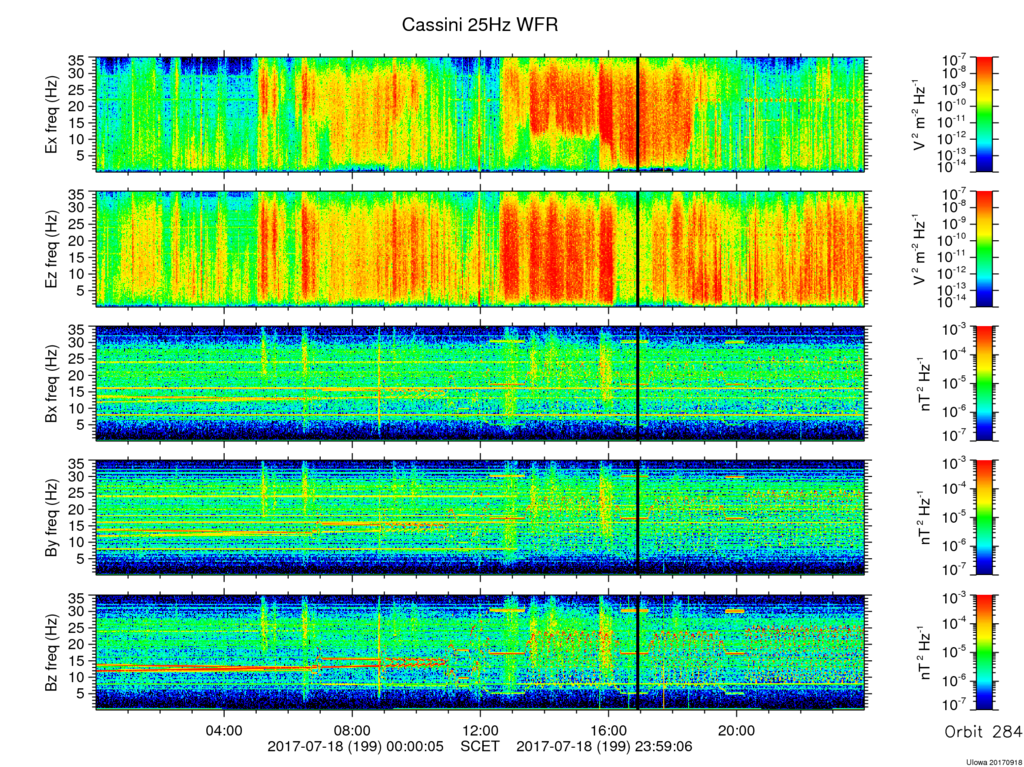Click the color bar beside the Ex panel
Screen dimensions: 1024x767
(984, 114)
